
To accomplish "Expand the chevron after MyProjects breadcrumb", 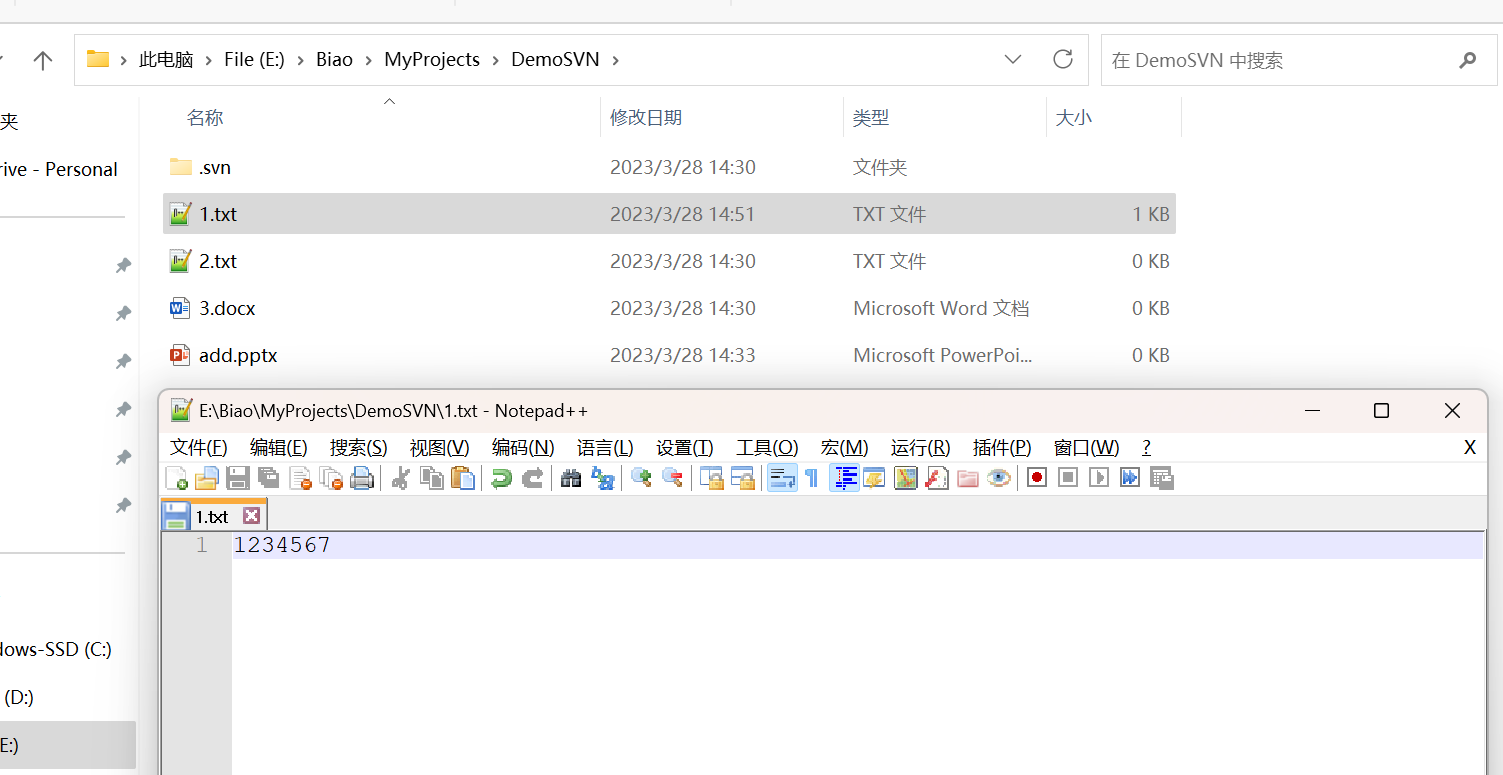I will point(496,60).
